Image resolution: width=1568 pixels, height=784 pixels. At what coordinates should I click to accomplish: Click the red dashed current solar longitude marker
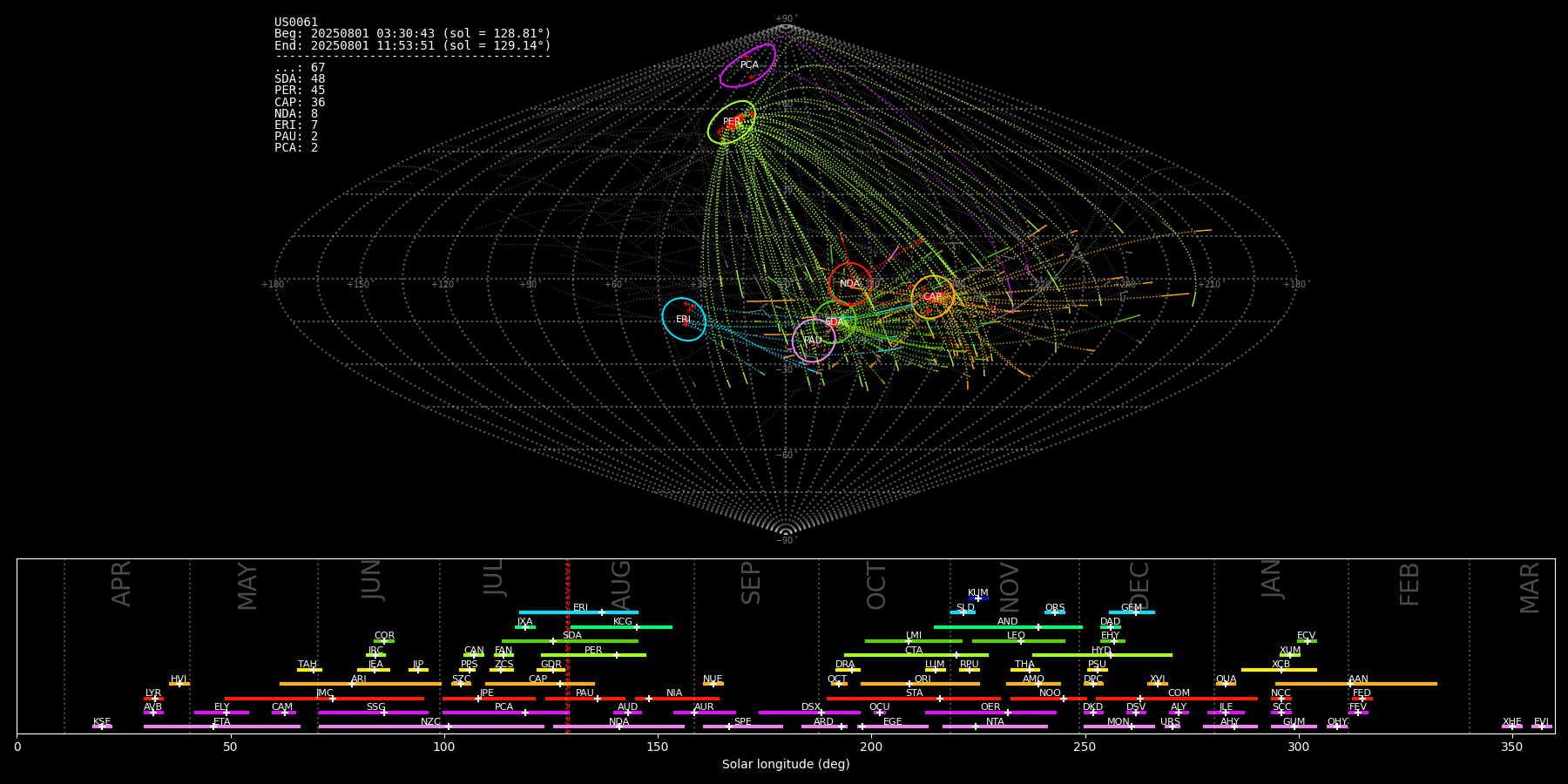[568, 645]
